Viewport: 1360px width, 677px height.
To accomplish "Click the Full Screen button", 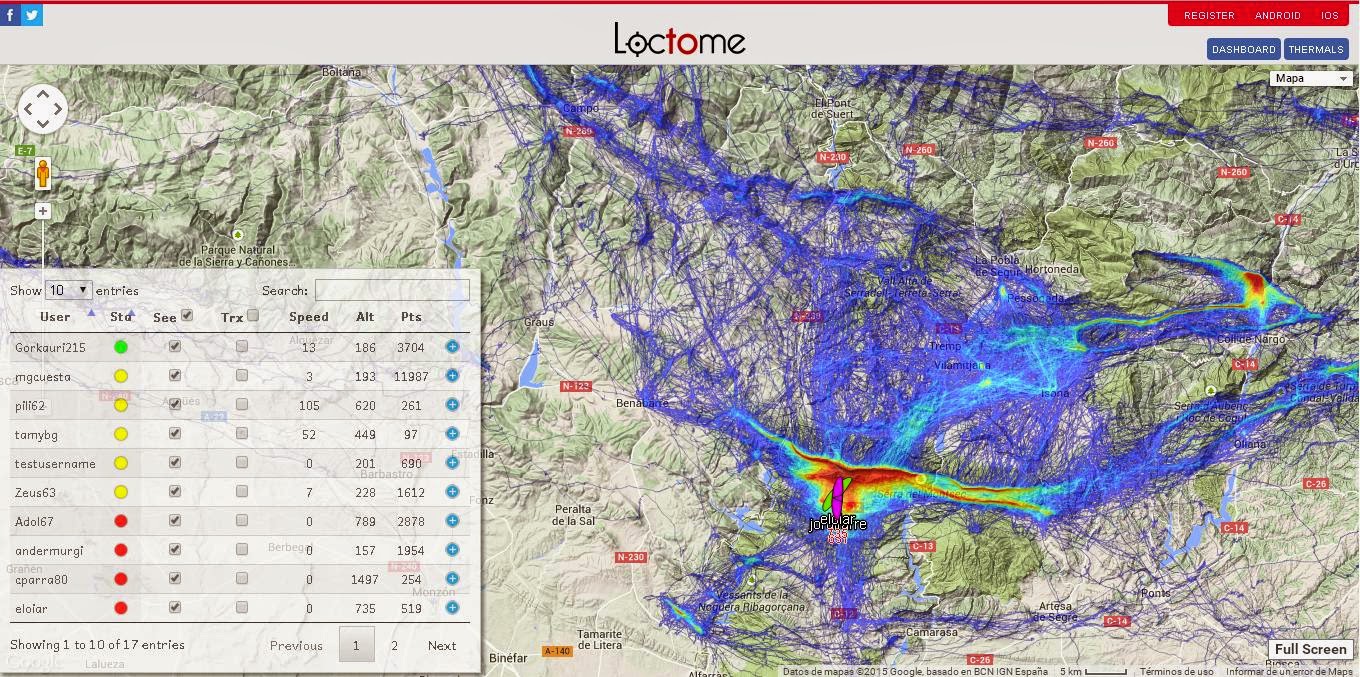I will tap(1310, 649).
